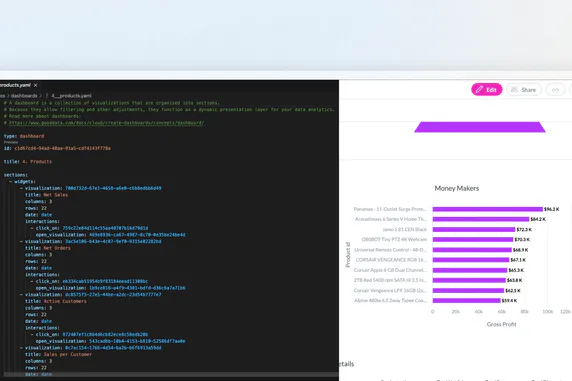Image resolution: width=572 pixels, height=381 pixels.
Task: Click the 'title: Net Sales' line
Action: click(x=46, y=195)
